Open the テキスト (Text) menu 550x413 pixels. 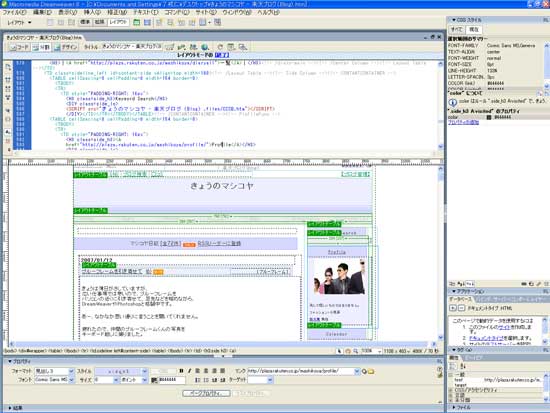click(145, 12)
